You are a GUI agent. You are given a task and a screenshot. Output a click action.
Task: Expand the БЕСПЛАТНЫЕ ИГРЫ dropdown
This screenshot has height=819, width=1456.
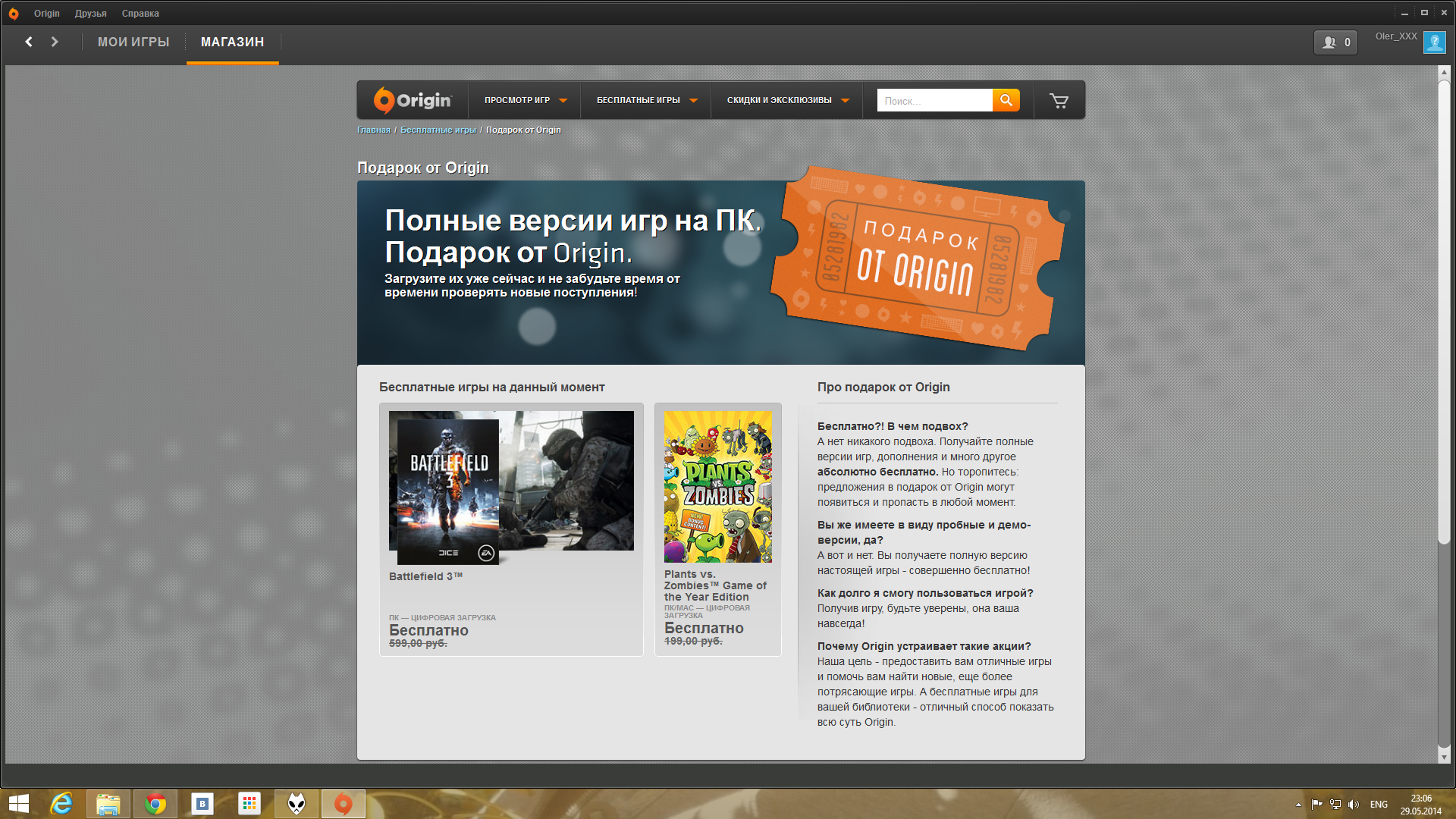pos(646,100)
